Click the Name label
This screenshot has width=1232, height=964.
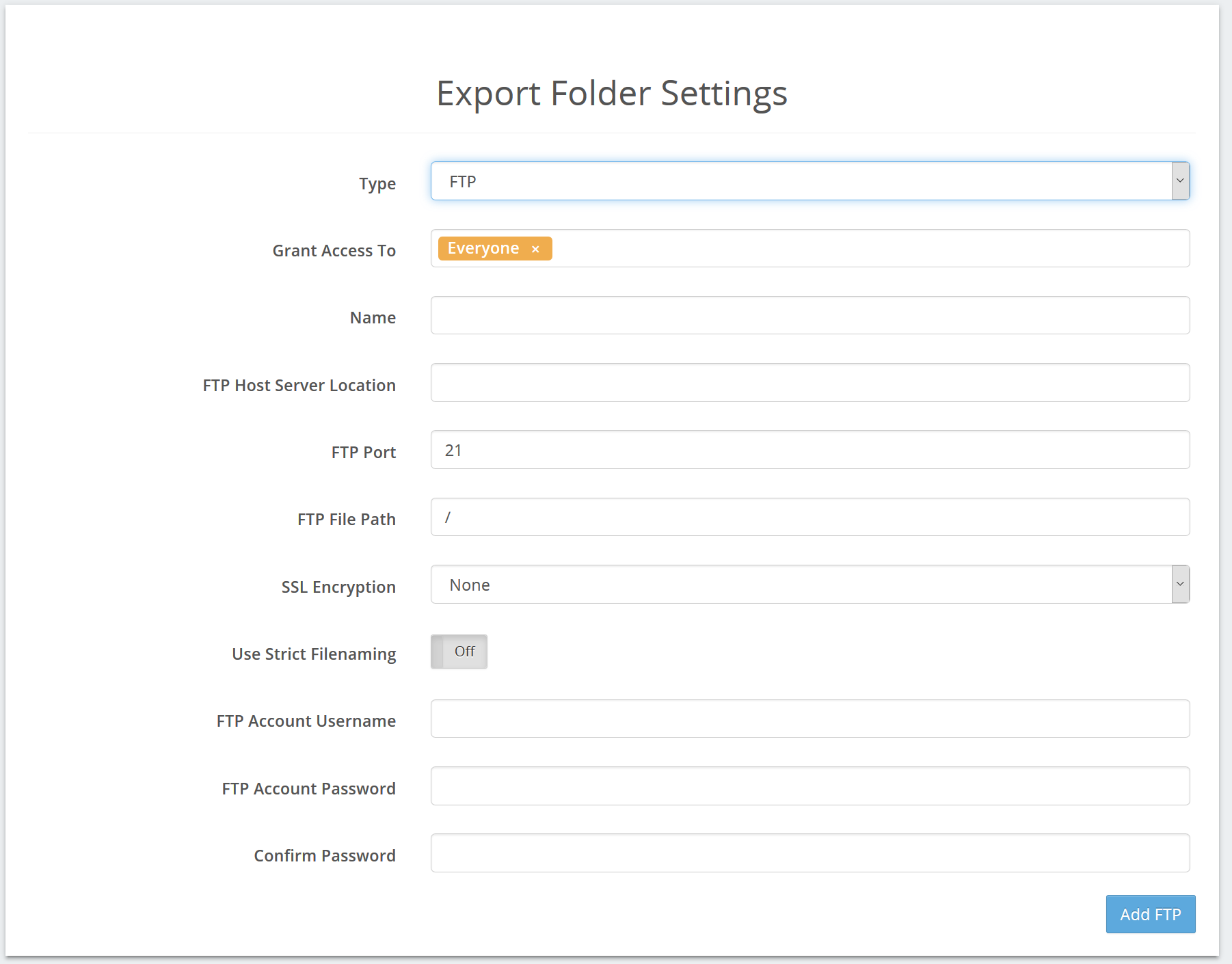coord(373,318)
